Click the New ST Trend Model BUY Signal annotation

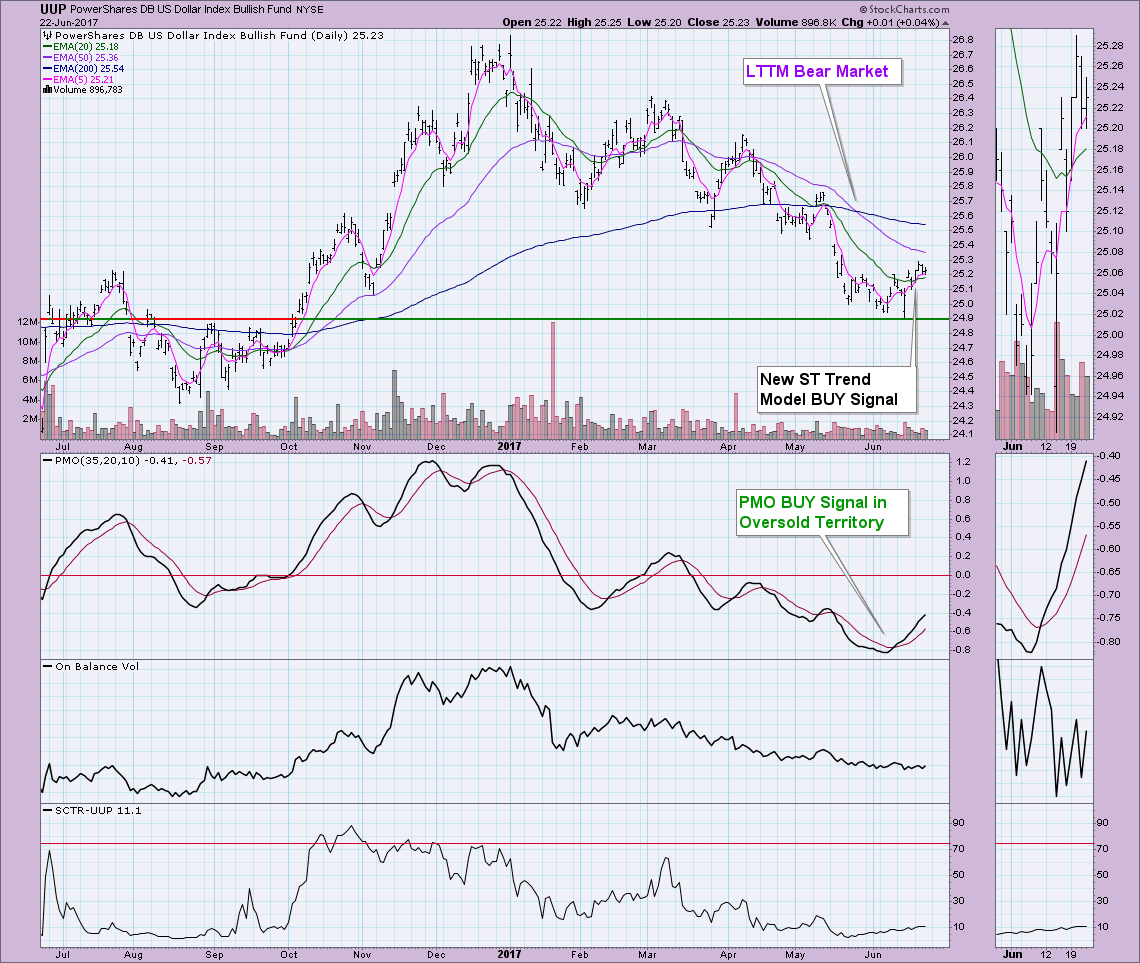[835, 390]
